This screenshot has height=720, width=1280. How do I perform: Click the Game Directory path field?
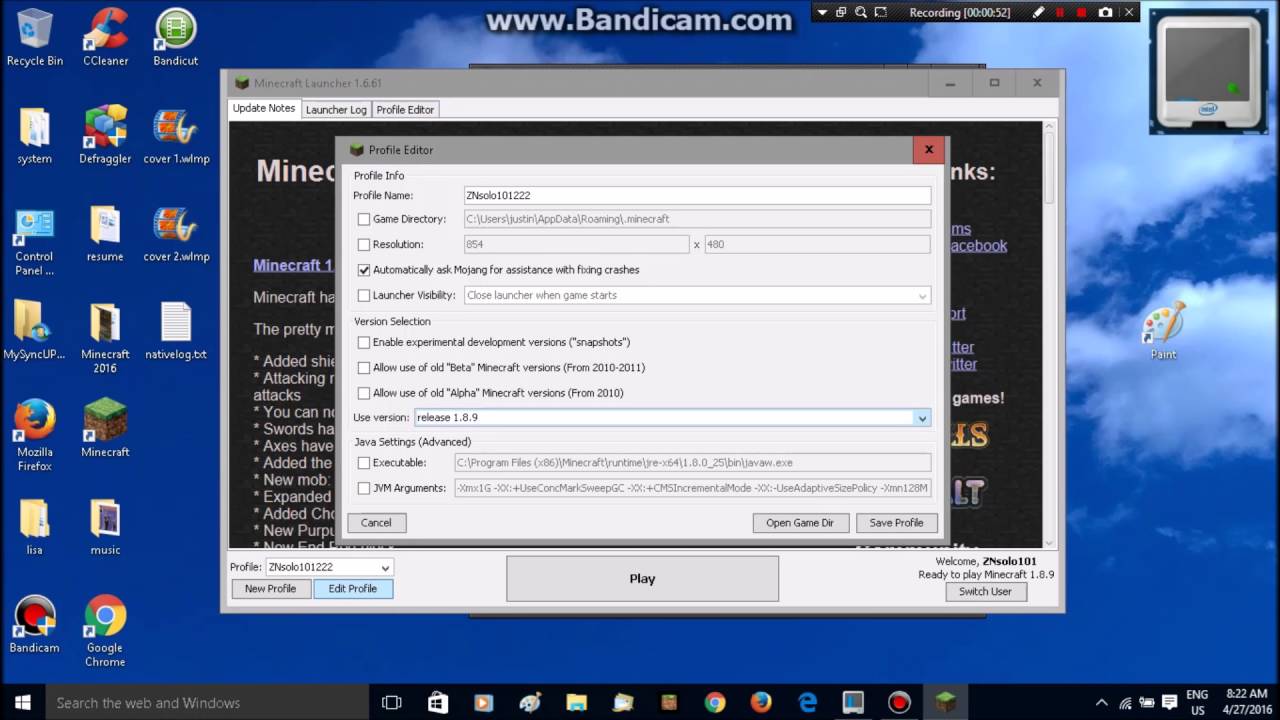pos(697,219)
